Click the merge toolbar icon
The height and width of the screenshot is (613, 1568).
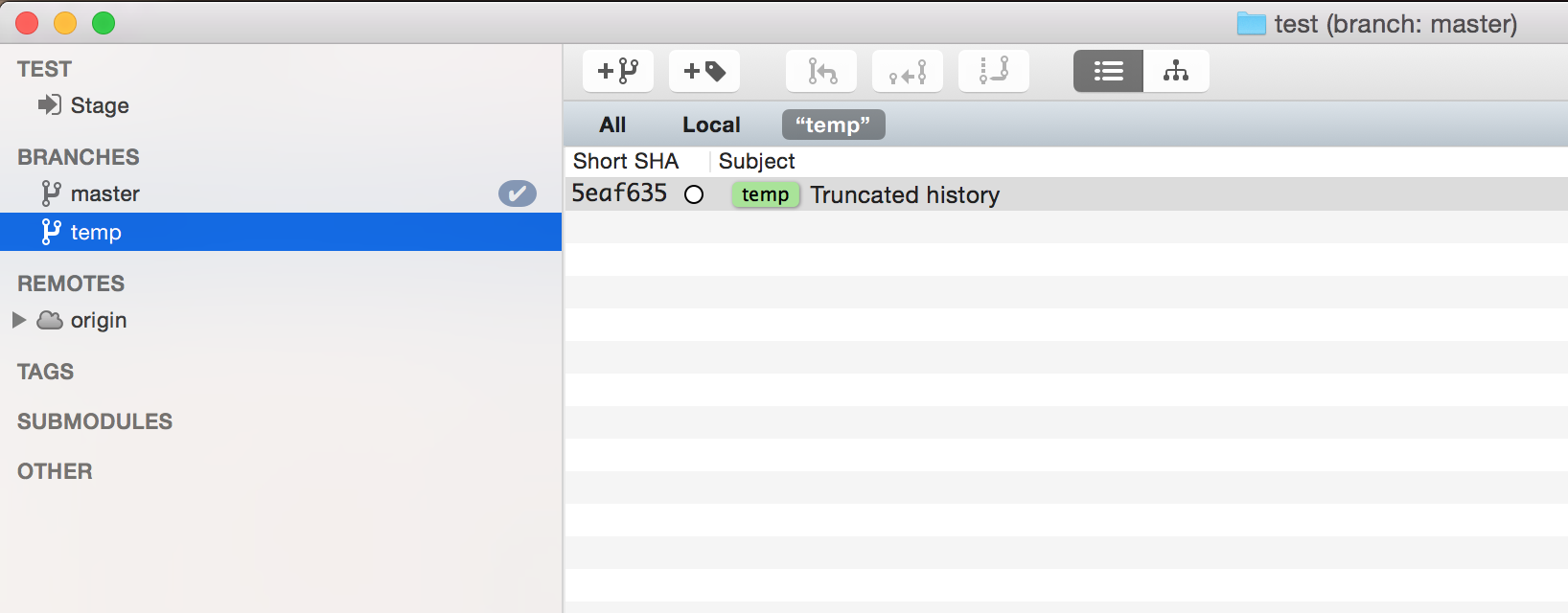pos(821,71)
